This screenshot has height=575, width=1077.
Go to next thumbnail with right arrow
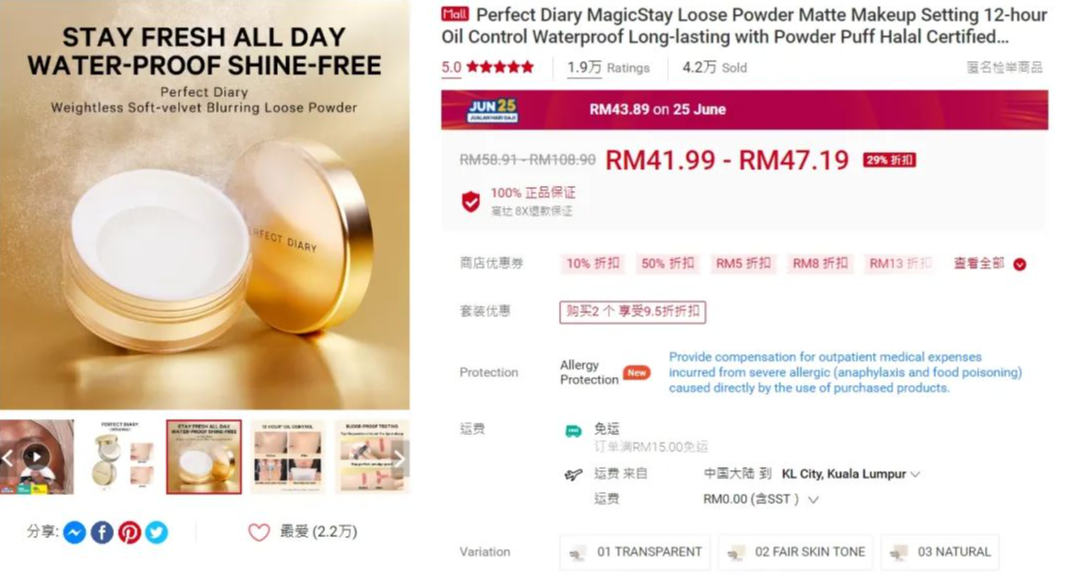pos(400,458)
